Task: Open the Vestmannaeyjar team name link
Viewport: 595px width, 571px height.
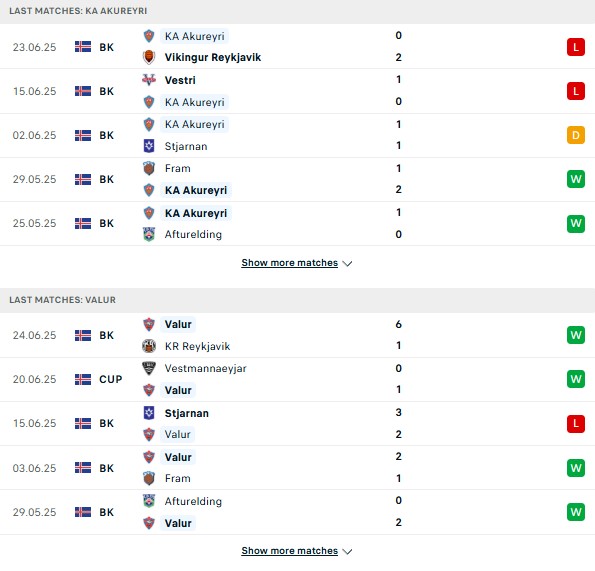Action: coord(205,368)
